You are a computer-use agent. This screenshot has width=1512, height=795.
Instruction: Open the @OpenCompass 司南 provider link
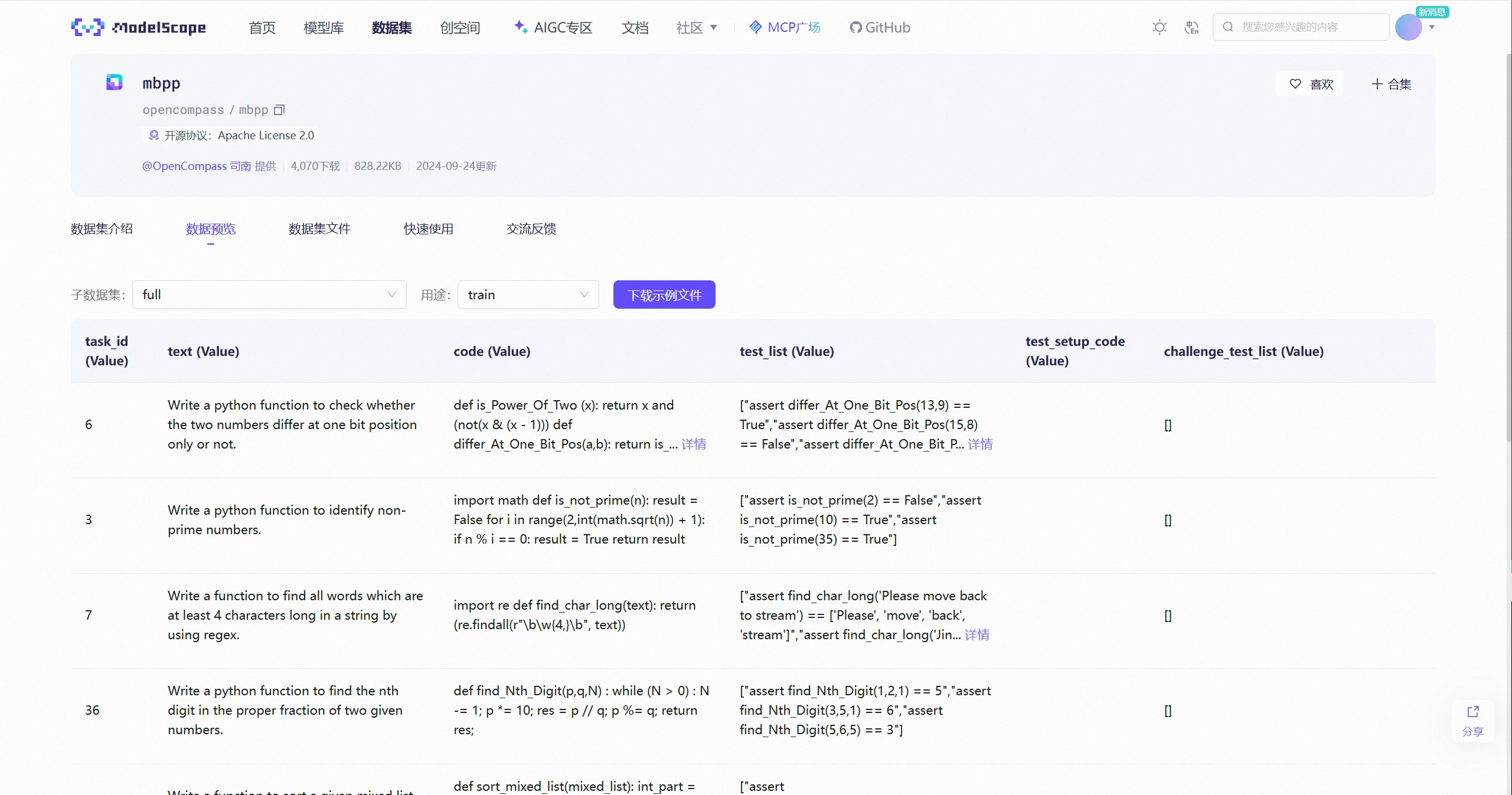(197, 166)
